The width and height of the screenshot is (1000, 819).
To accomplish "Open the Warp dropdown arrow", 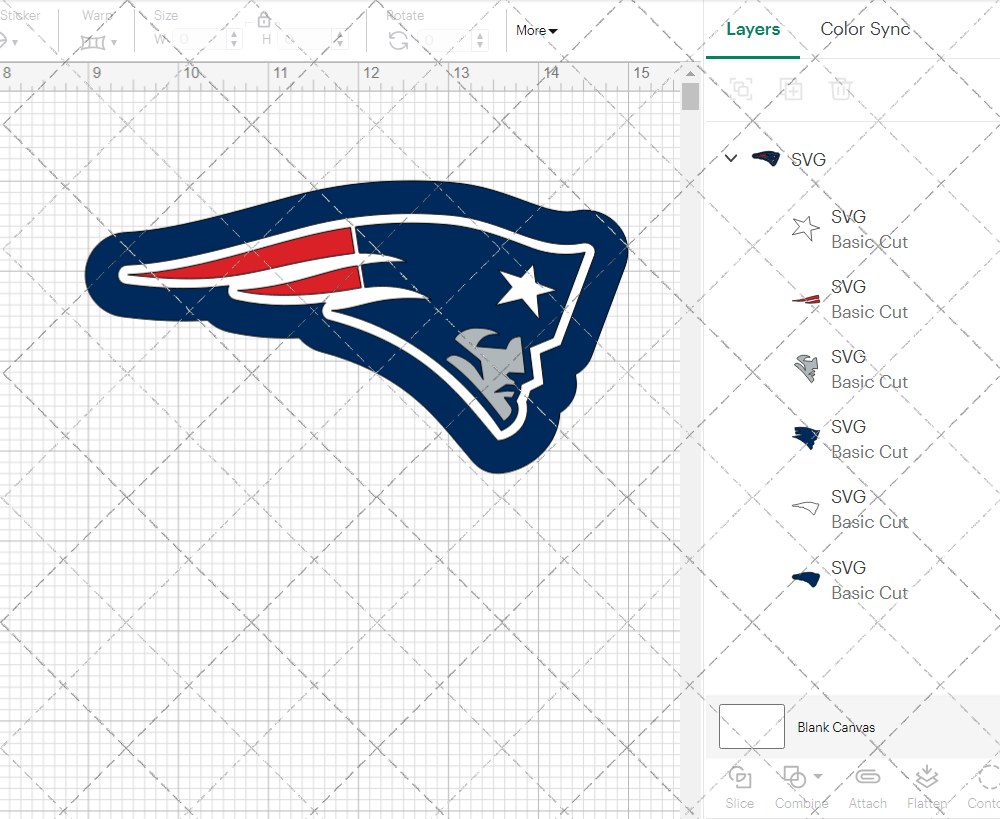I will coord(114,42).
